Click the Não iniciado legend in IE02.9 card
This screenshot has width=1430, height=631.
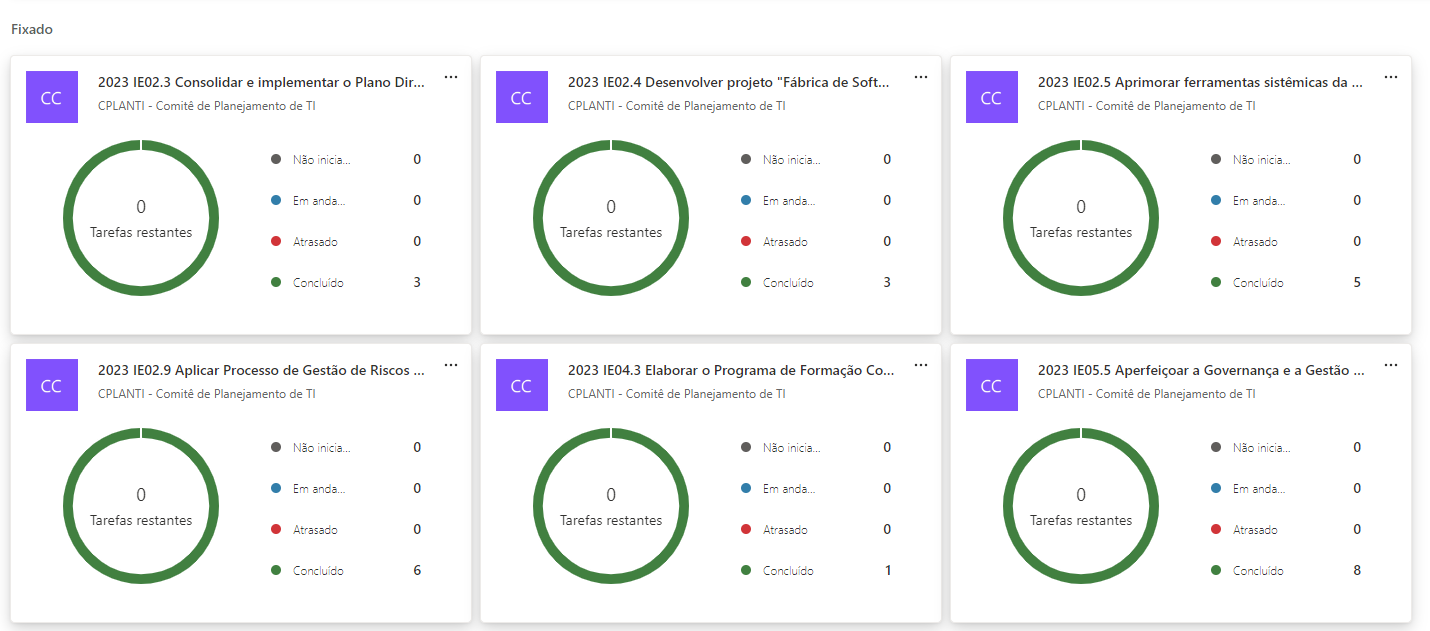[x=321, y=448]
